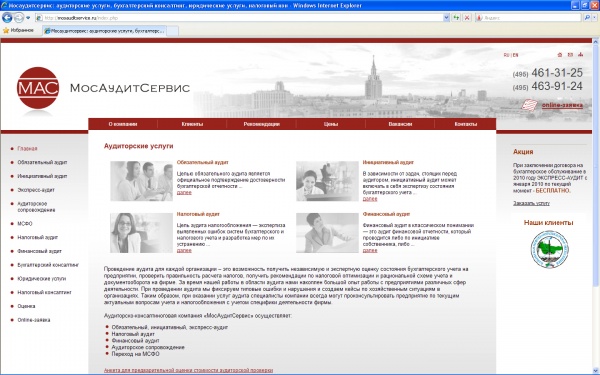Viewport: 600px width, 375px height.
Task: Click the Налоговый аудит woman photo thumbnail
Action: [x=142, y=233]
